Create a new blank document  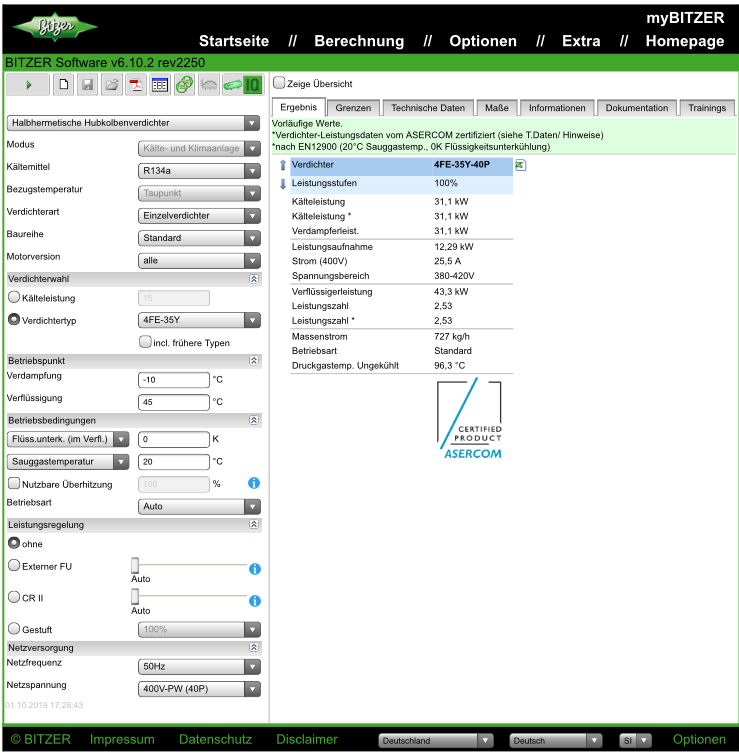(x=63, y=85)
